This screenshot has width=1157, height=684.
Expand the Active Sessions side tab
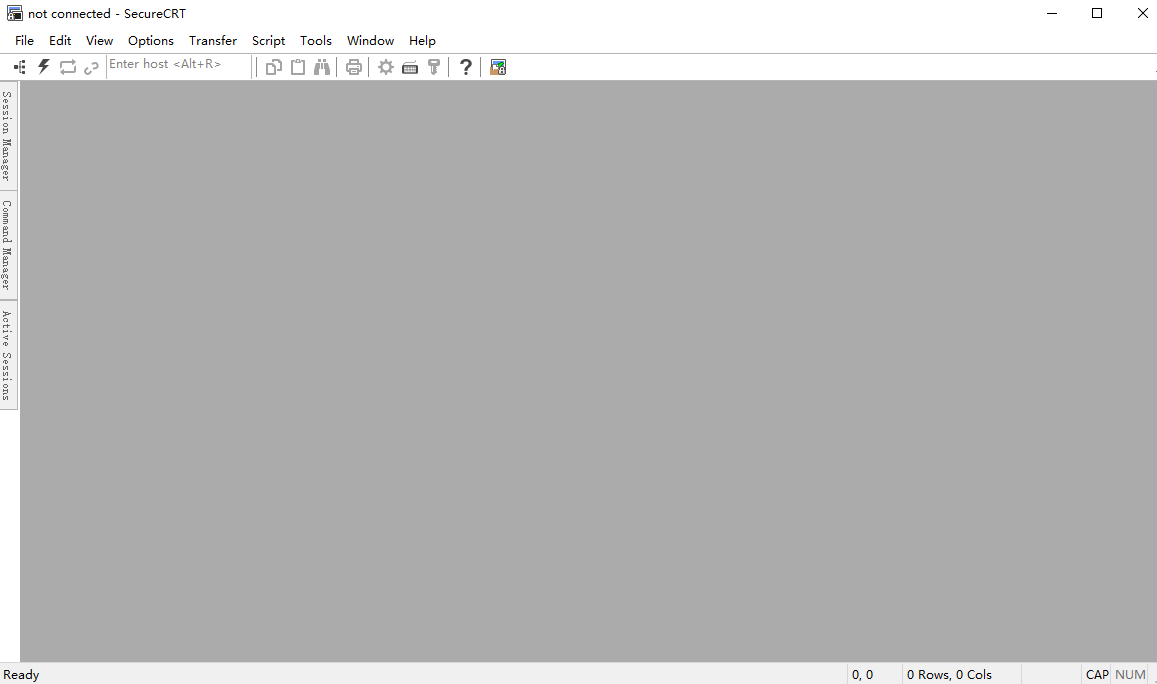click(x=7, y=355)
